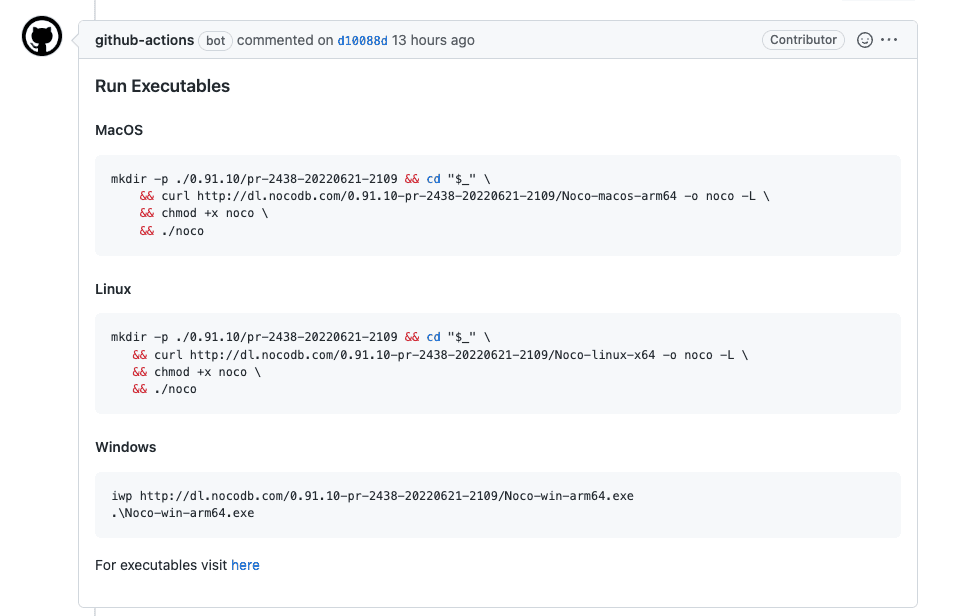960x616 pixels.
Task: Click the bot avatar circle on the left
Action: (x=41, y=37)
